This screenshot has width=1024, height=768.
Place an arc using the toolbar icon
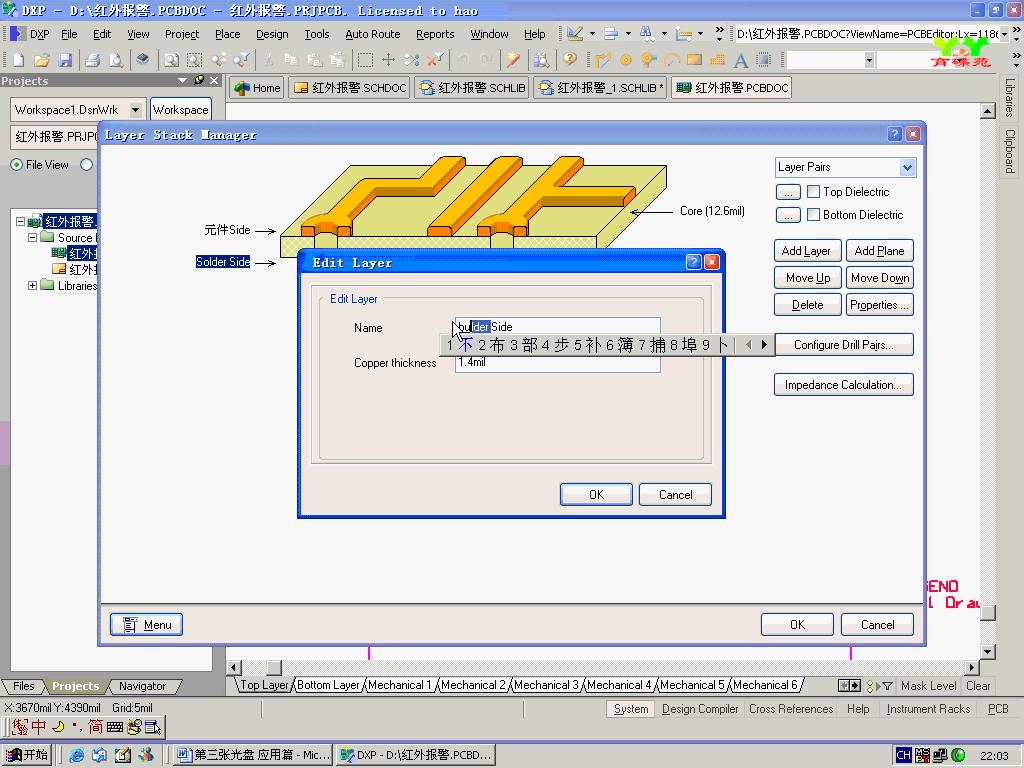(x=671, y=61)
